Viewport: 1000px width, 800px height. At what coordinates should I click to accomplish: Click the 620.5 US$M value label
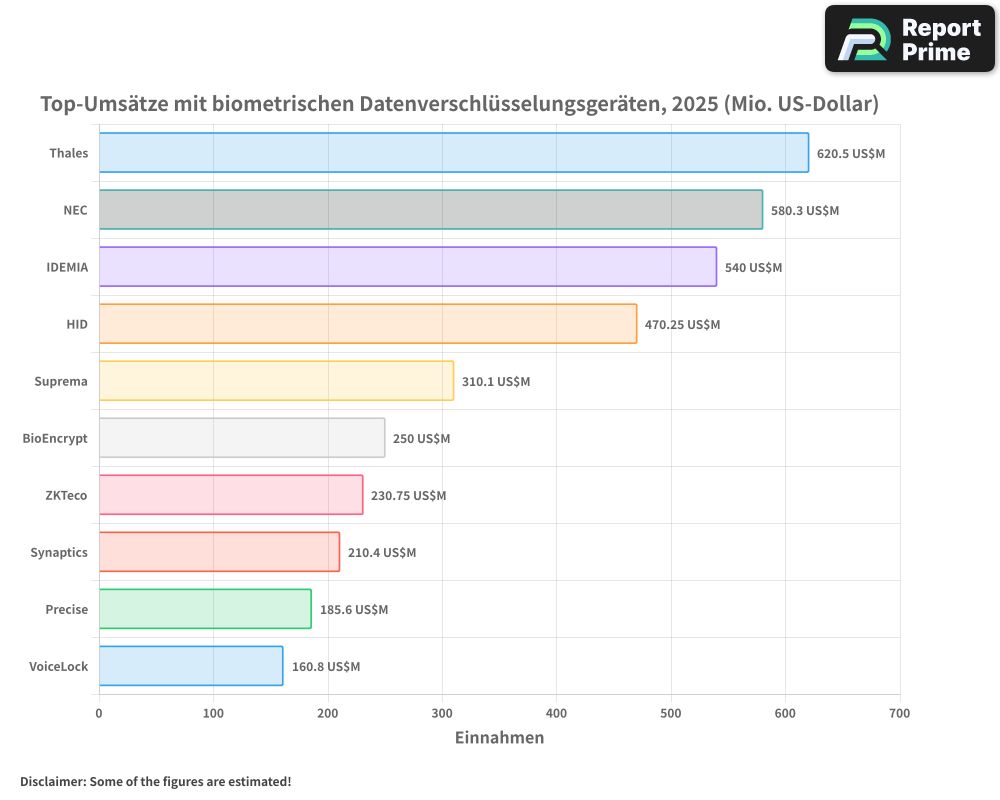tap(851, 153)
